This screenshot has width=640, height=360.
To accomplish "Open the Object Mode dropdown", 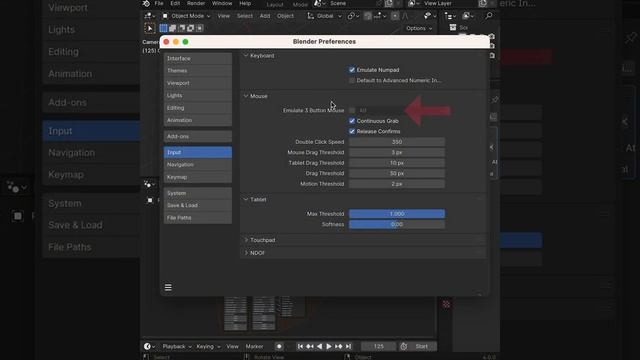I will tap(186, 16).
